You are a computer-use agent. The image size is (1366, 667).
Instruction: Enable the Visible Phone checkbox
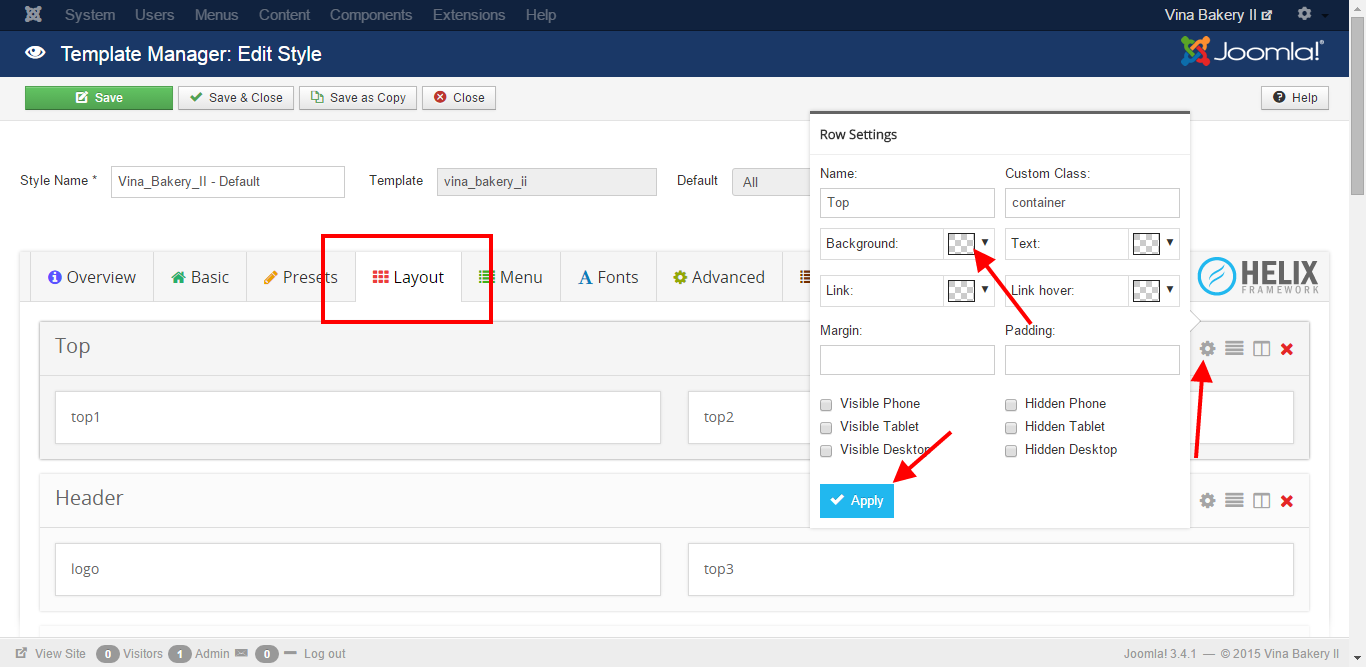(x=825, y=404)
